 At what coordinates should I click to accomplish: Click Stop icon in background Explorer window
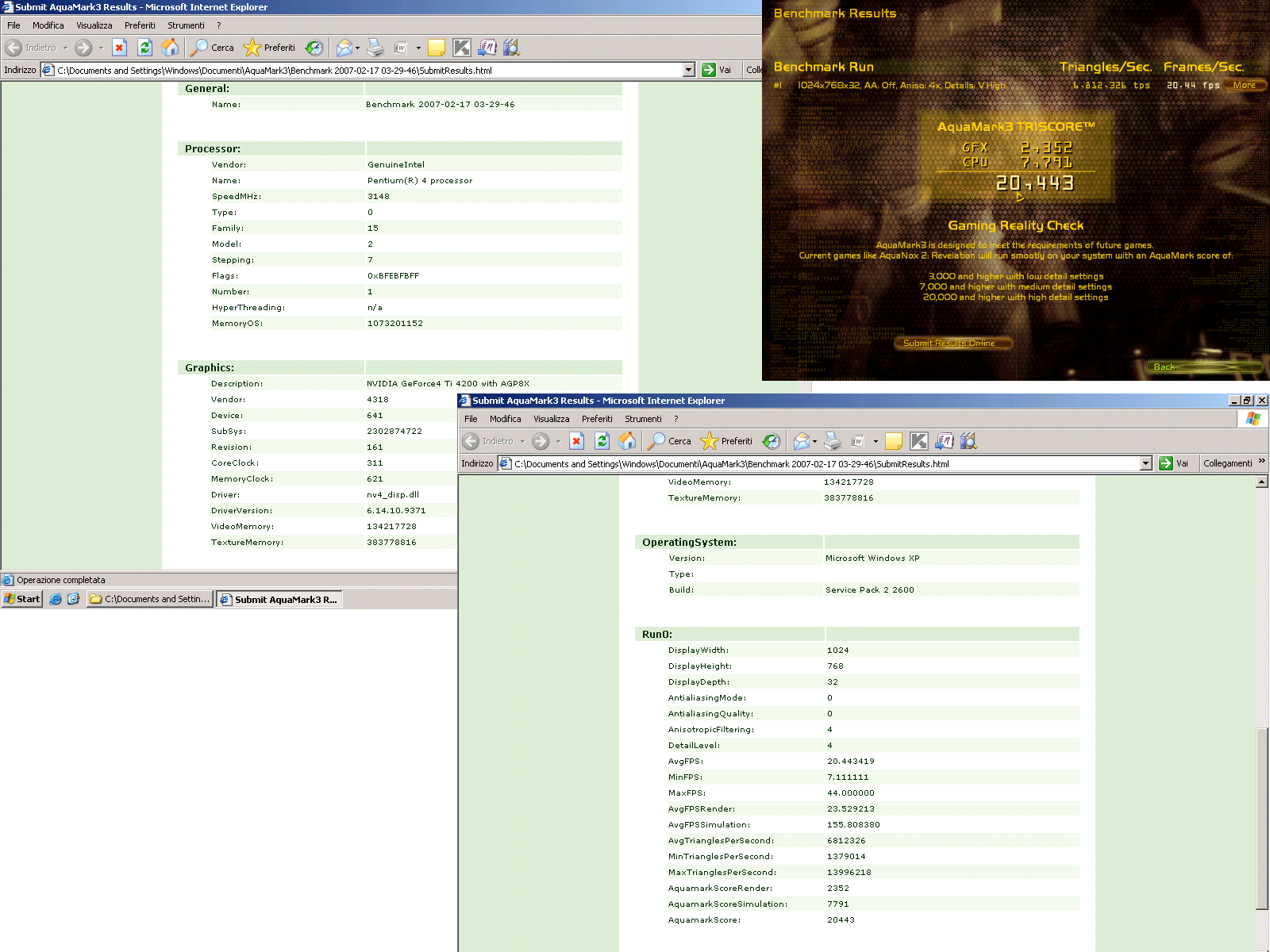coord(120,48)
